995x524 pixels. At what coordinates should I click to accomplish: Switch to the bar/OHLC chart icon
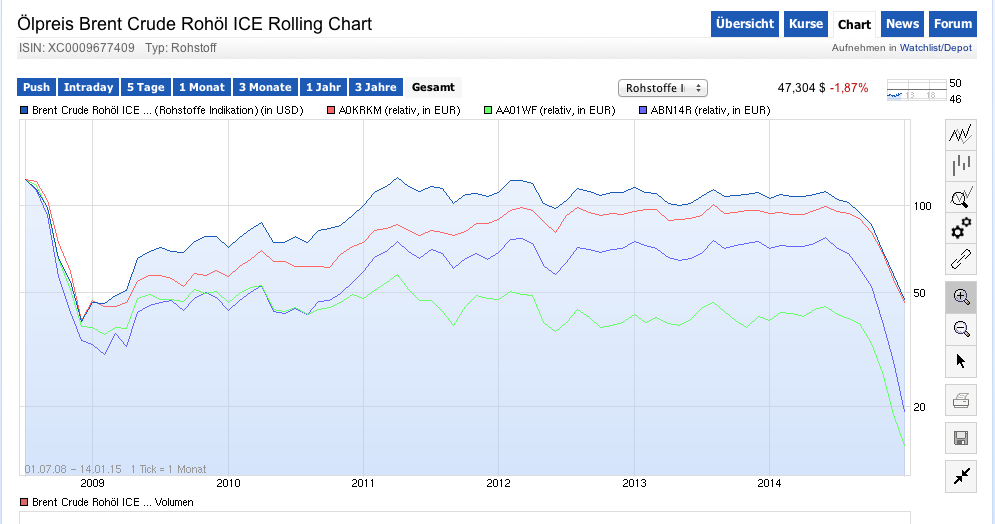tap(960, 166)
